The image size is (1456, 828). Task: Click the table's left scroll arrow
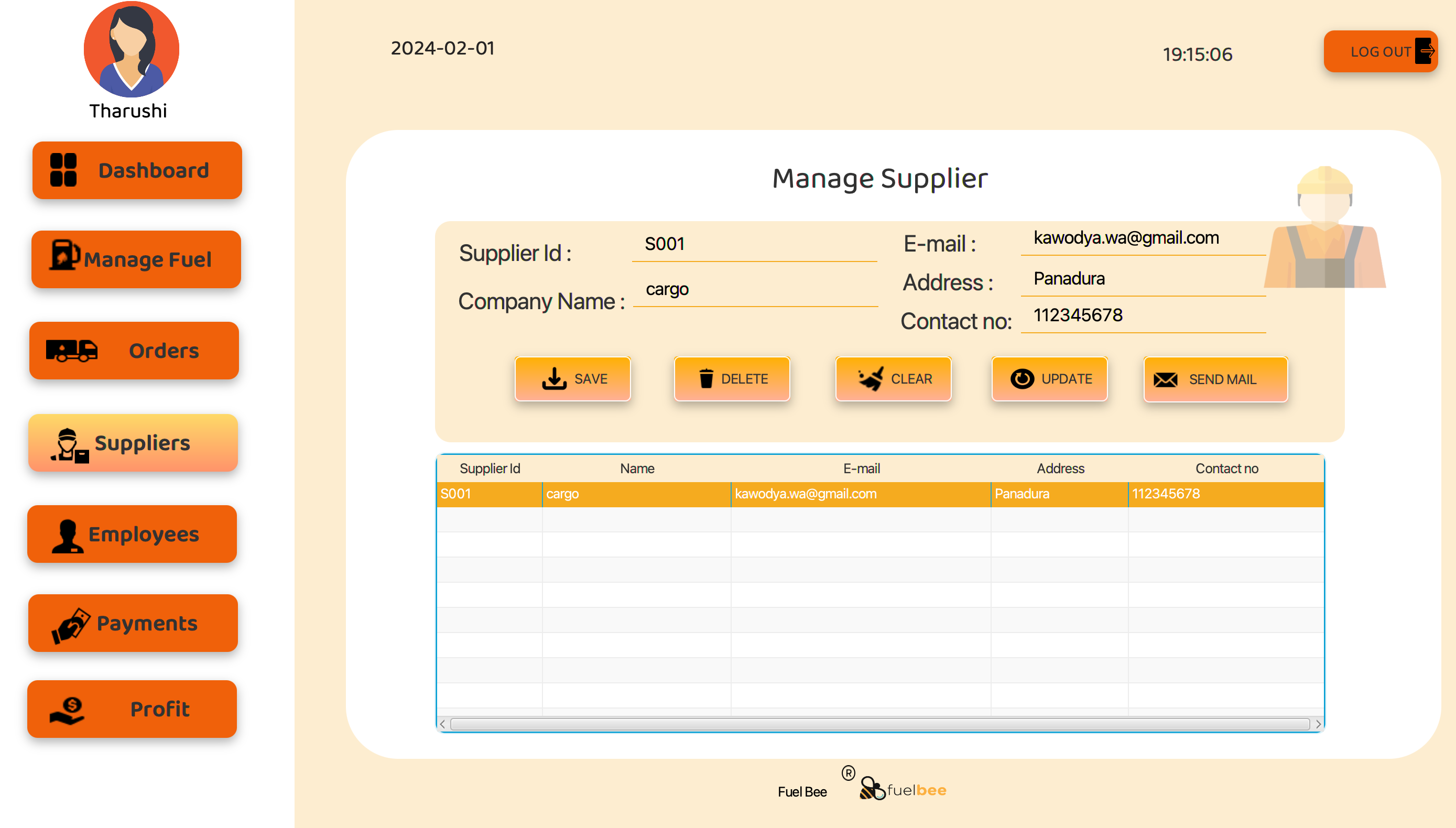click(442, 724)
